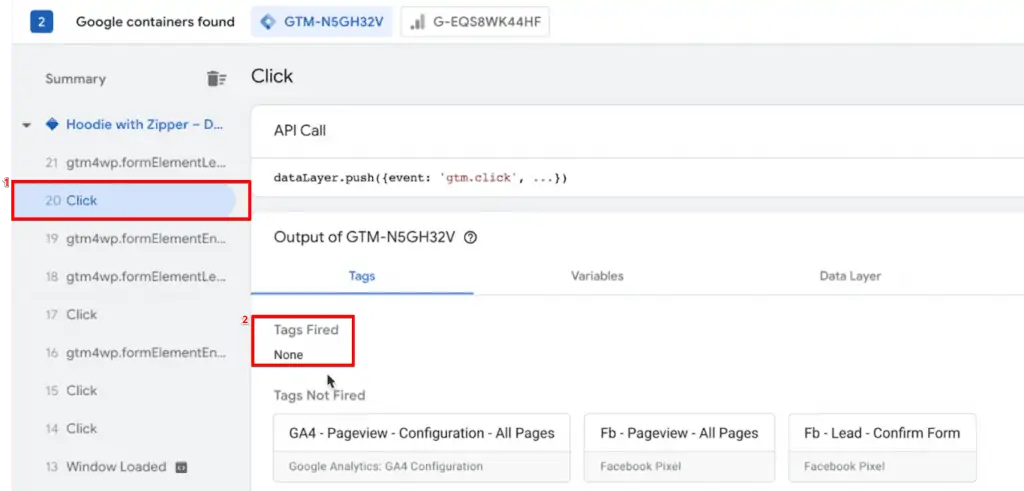
Task: Switch to the Variables tab
Action: coord(597,276)
